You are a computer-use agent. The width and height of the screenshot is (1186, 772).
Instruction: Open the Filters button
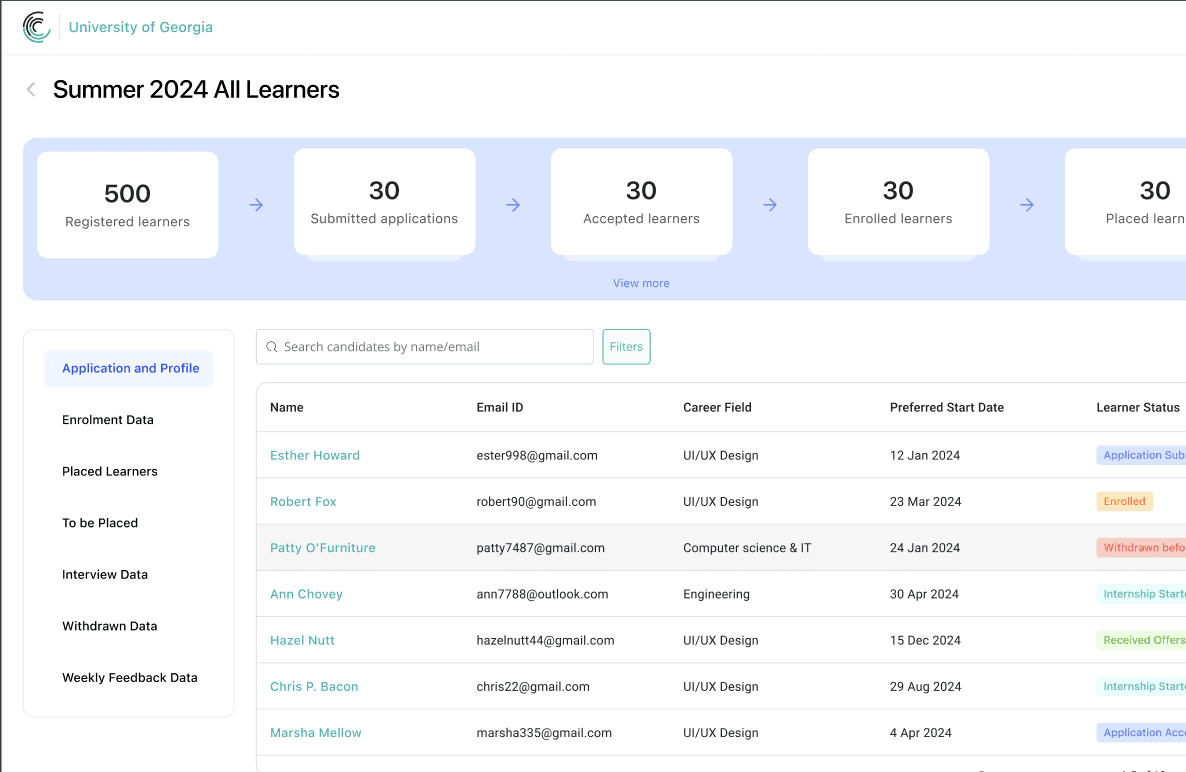[x=626, y=347]
